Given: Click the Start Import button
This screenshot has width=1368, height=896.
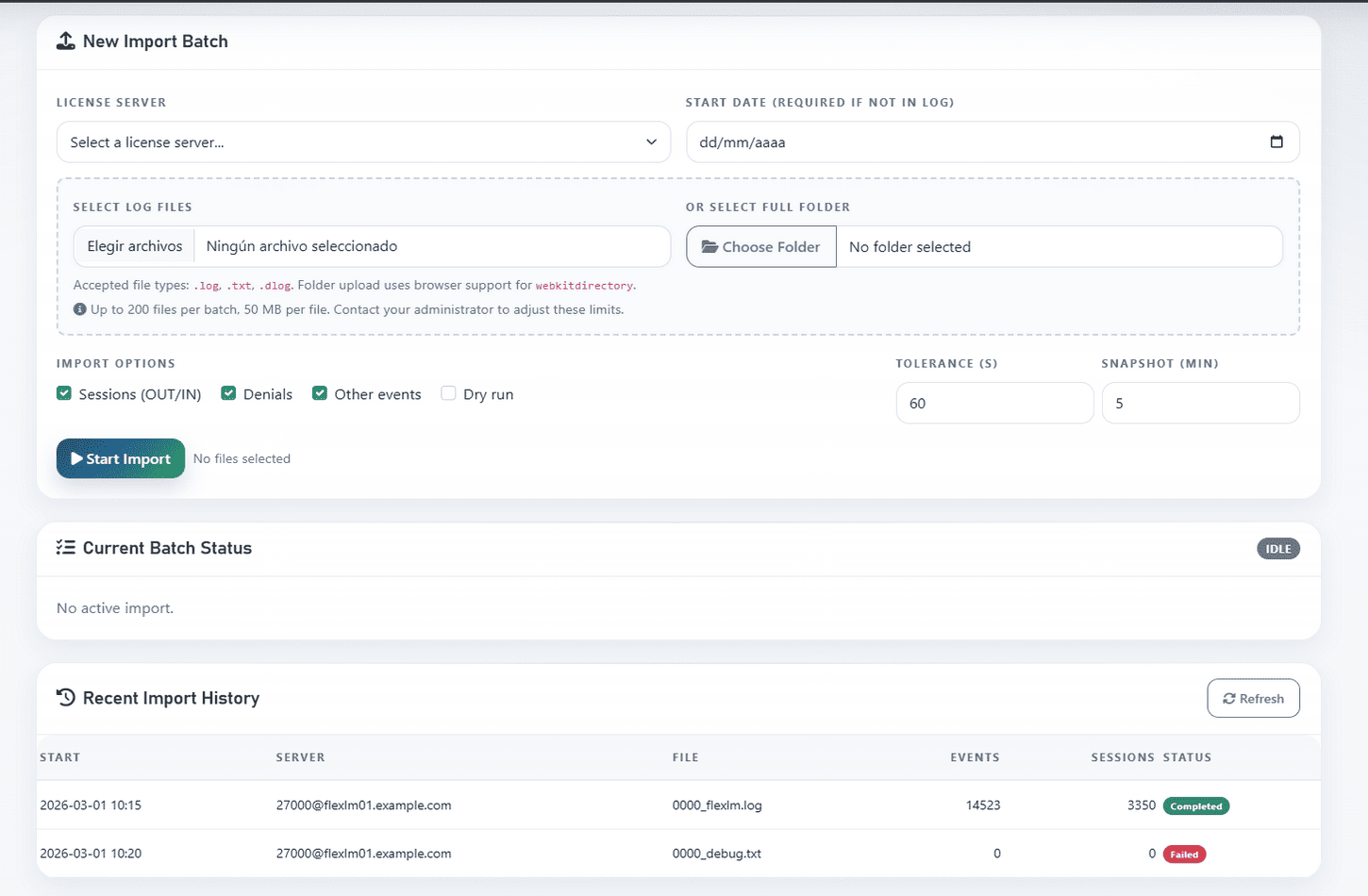Looking at the screenshot, I should coord(121,458).
